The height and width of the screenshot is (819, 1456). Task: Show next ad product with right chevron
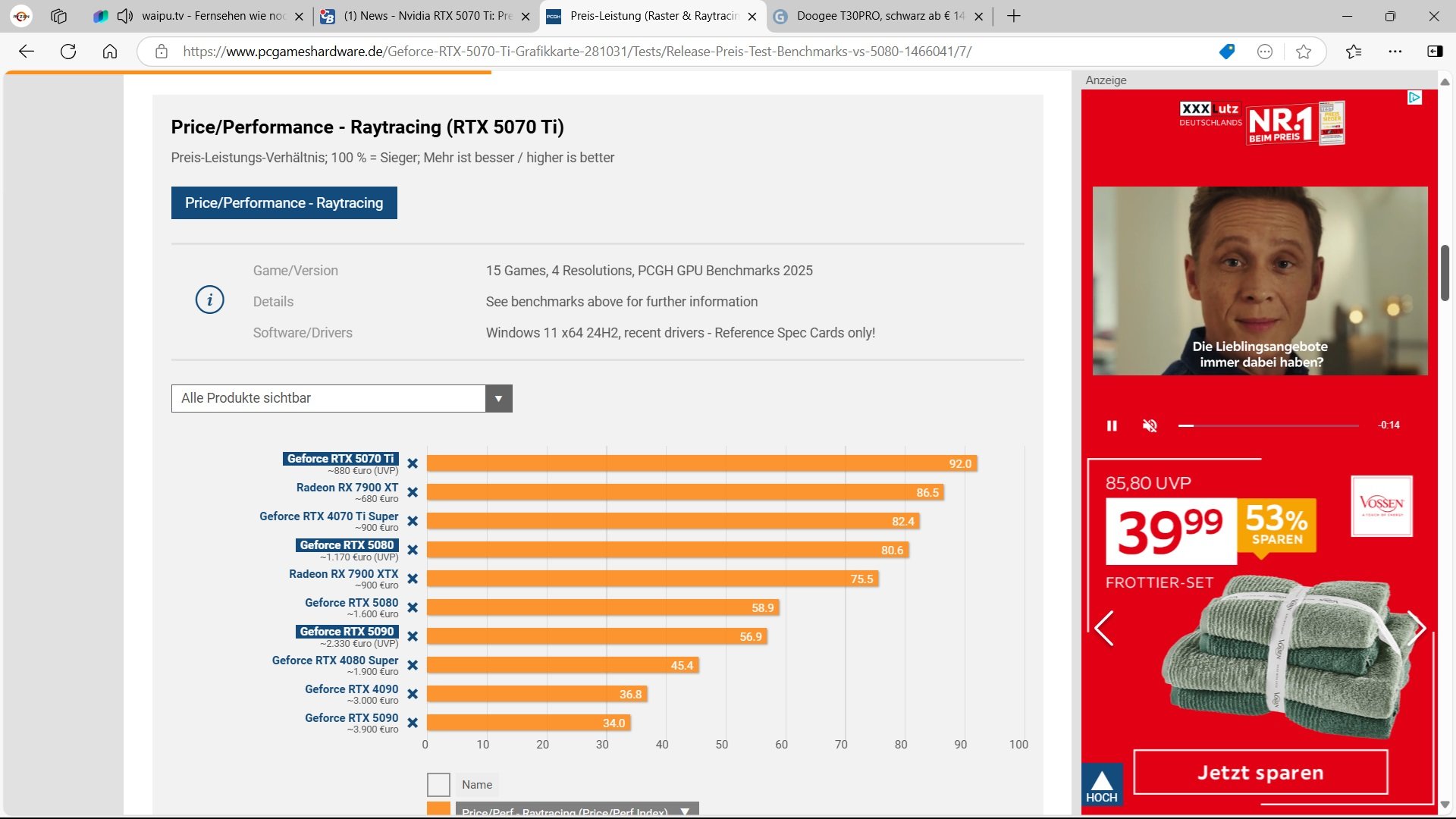click(x=1415, y=628)
